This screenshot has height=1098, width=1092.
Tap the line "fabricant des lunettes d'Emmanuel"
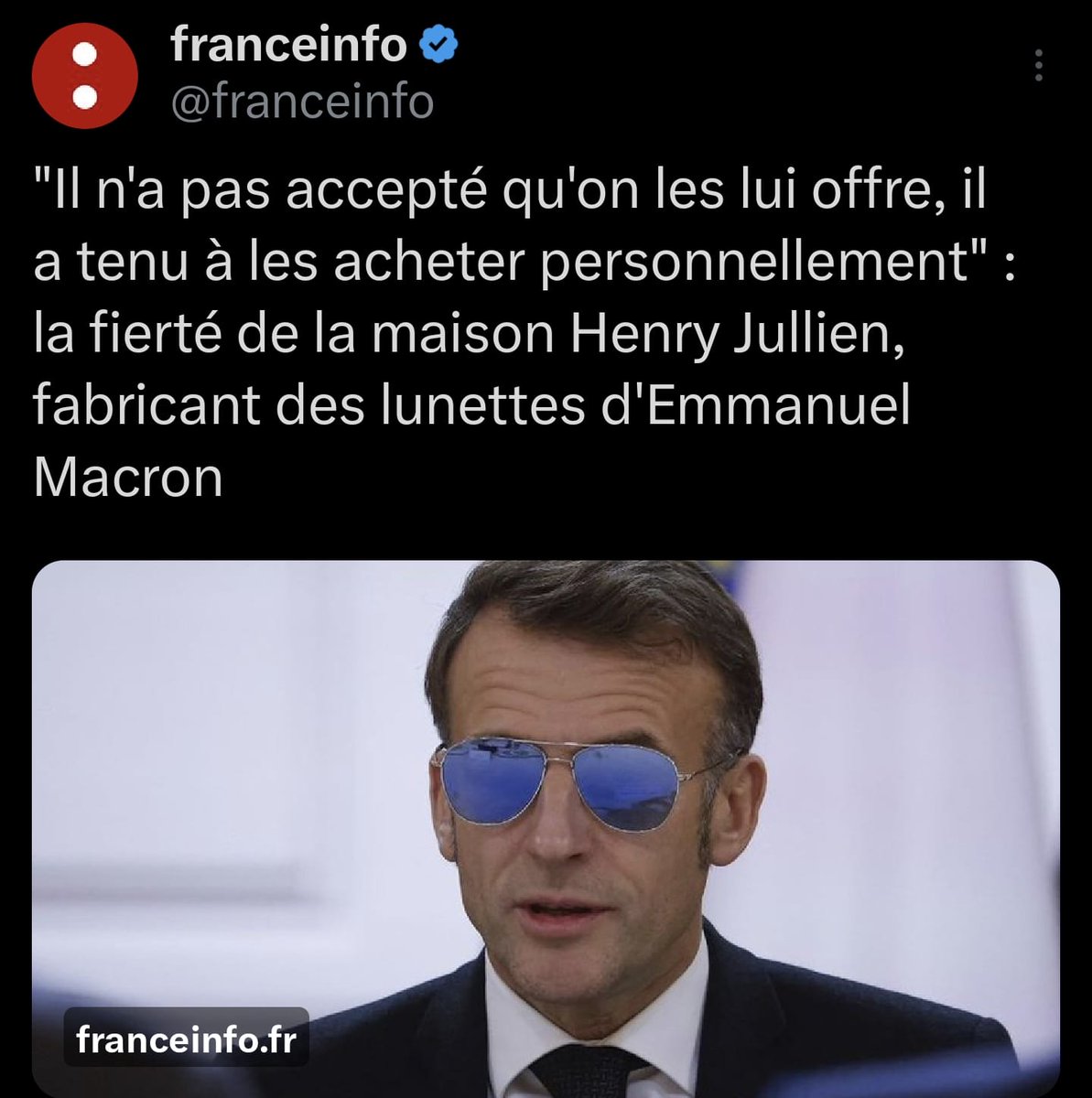[472, 404]
